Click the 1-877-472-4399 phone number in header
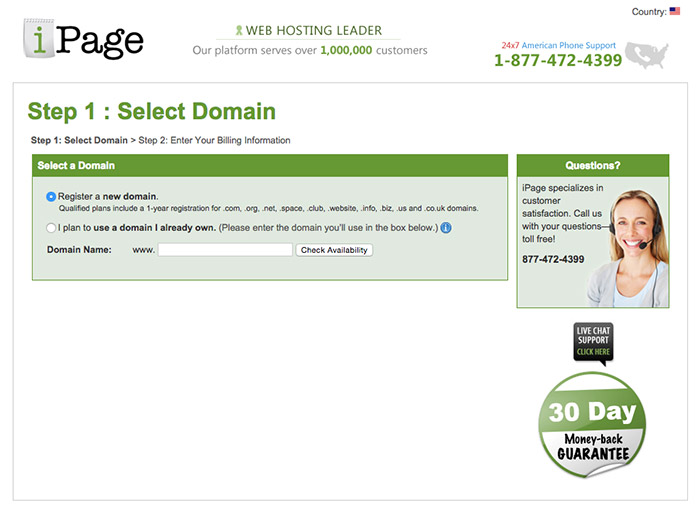 [558, 60]
